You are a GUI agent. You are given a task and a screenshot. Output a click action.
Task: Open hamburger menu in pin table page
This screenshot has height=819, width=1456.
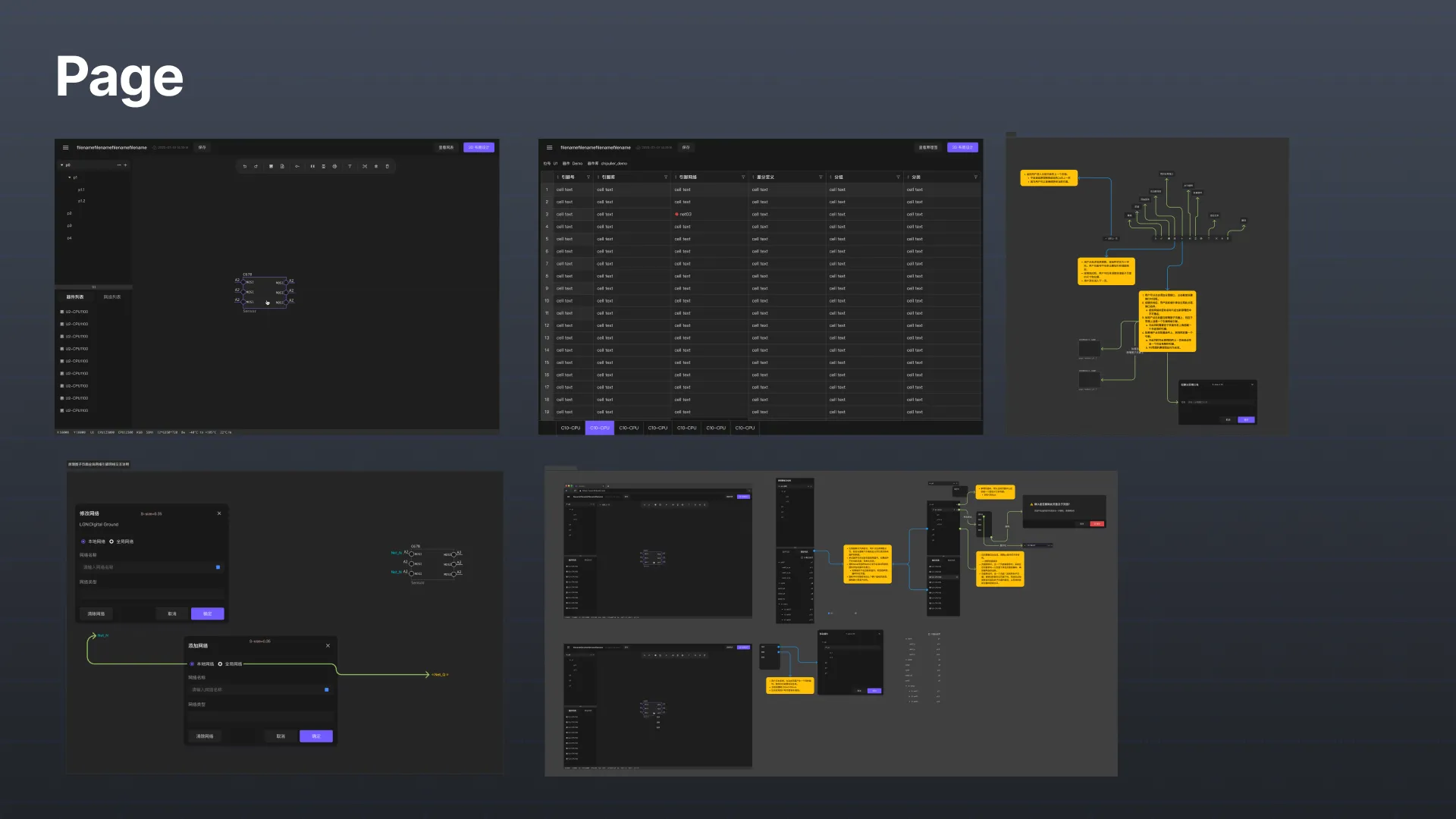click(550, 148)
